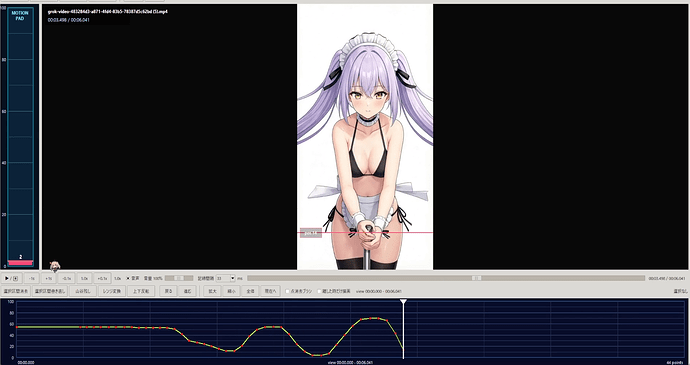Click the 進む (redo) button
Image resolution: width=690 pixels, height=365 pixels.
pos(187,291)
